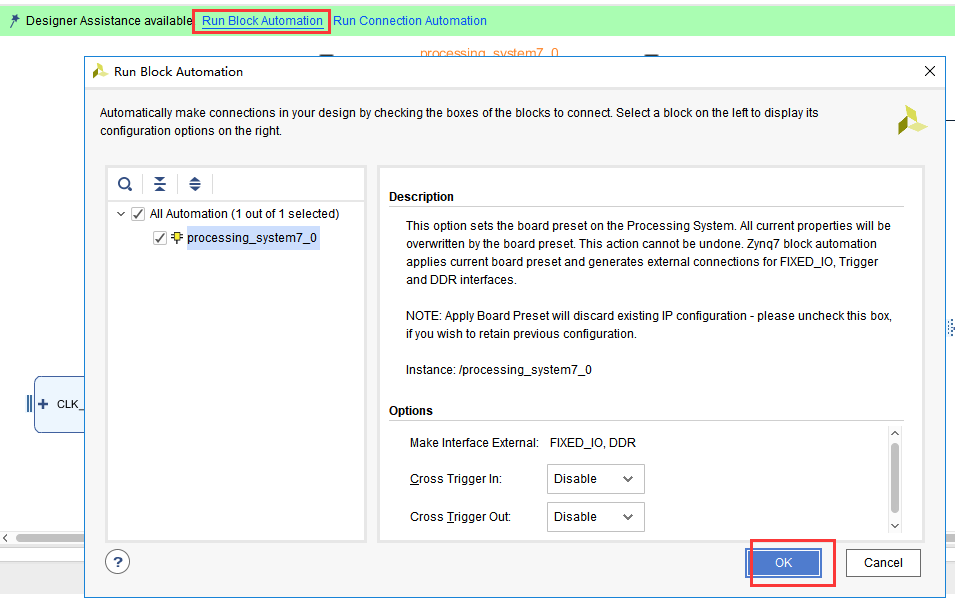Click OK to run block automation
Viewport: 955px width, 604px height.
click(x=783, y=563)
